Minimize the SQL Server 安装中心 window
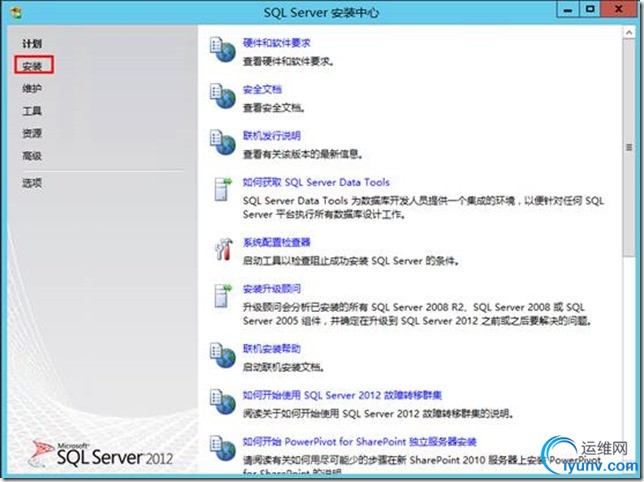The width and height of the screenshot is (644, 482). coord(568,10)
